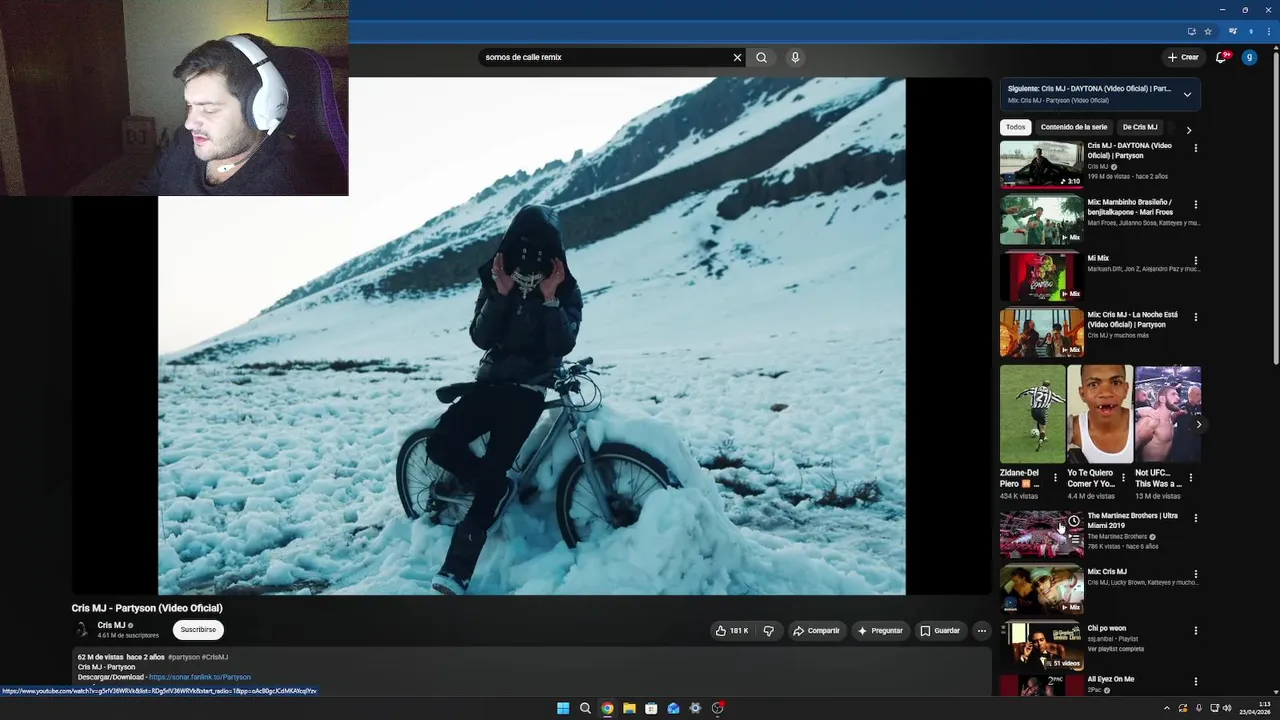Screen dimensions: 1280x720
Task: Show more Shorts with the right arrow
Action: (1199, 424)
